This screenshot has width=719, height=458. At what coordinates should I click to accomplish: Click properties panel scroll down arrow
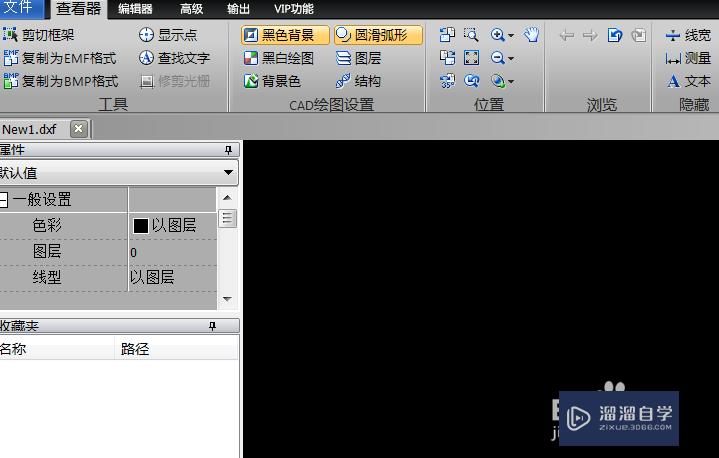(227, 299)
